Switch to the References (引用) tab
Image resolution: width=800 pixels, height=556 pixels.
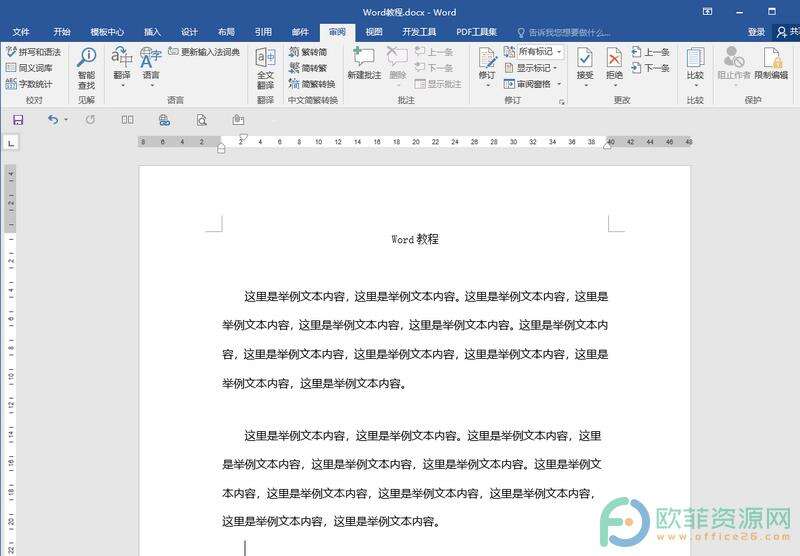coord(263,32)
